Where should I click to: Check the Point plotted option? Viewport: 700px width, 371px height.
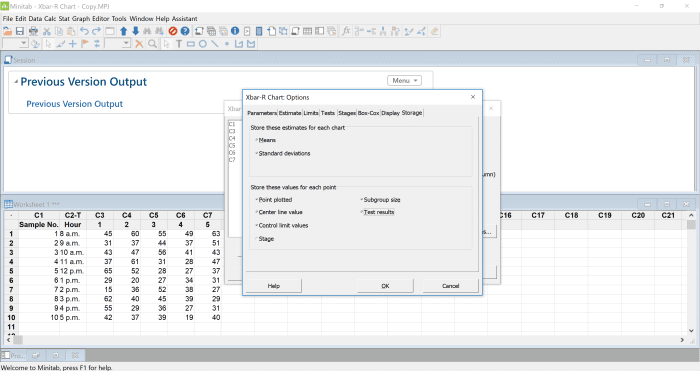tap(257, 200)
